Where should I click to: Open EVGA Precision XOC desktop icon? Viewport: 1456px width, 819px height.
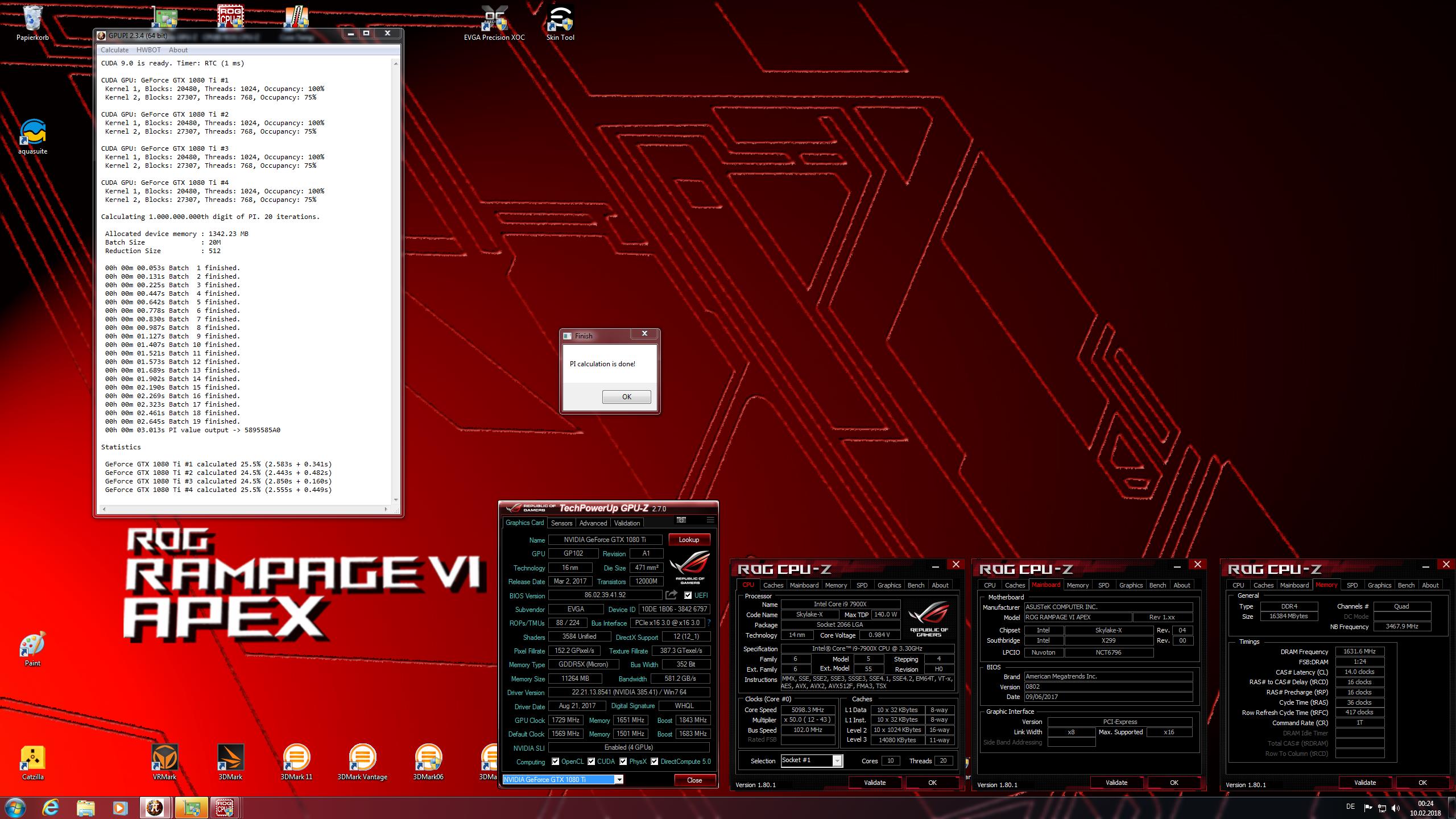click(x=494, y=24)
